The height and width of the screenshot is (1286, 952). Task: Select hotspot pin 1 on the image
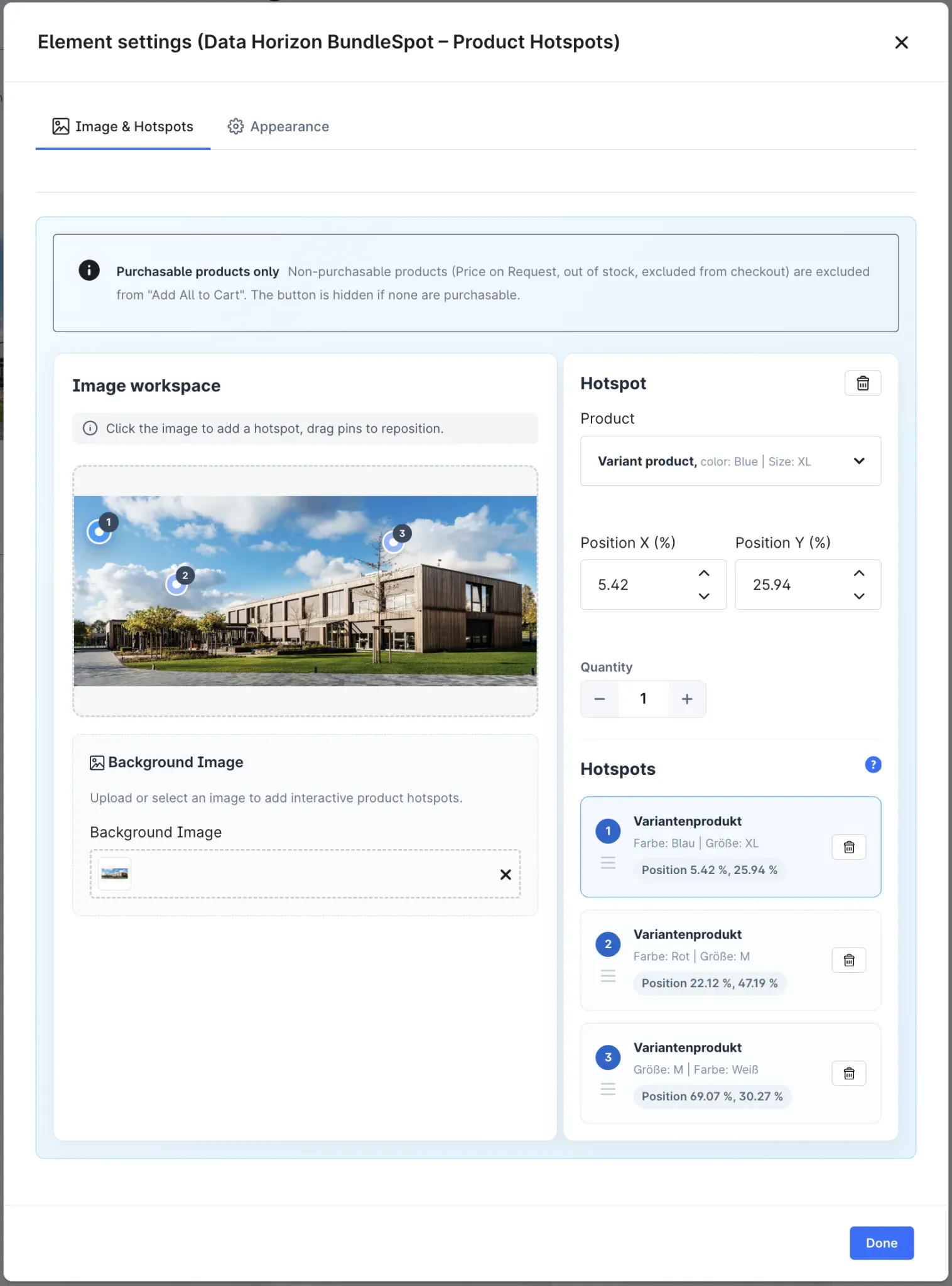(99, 531)
